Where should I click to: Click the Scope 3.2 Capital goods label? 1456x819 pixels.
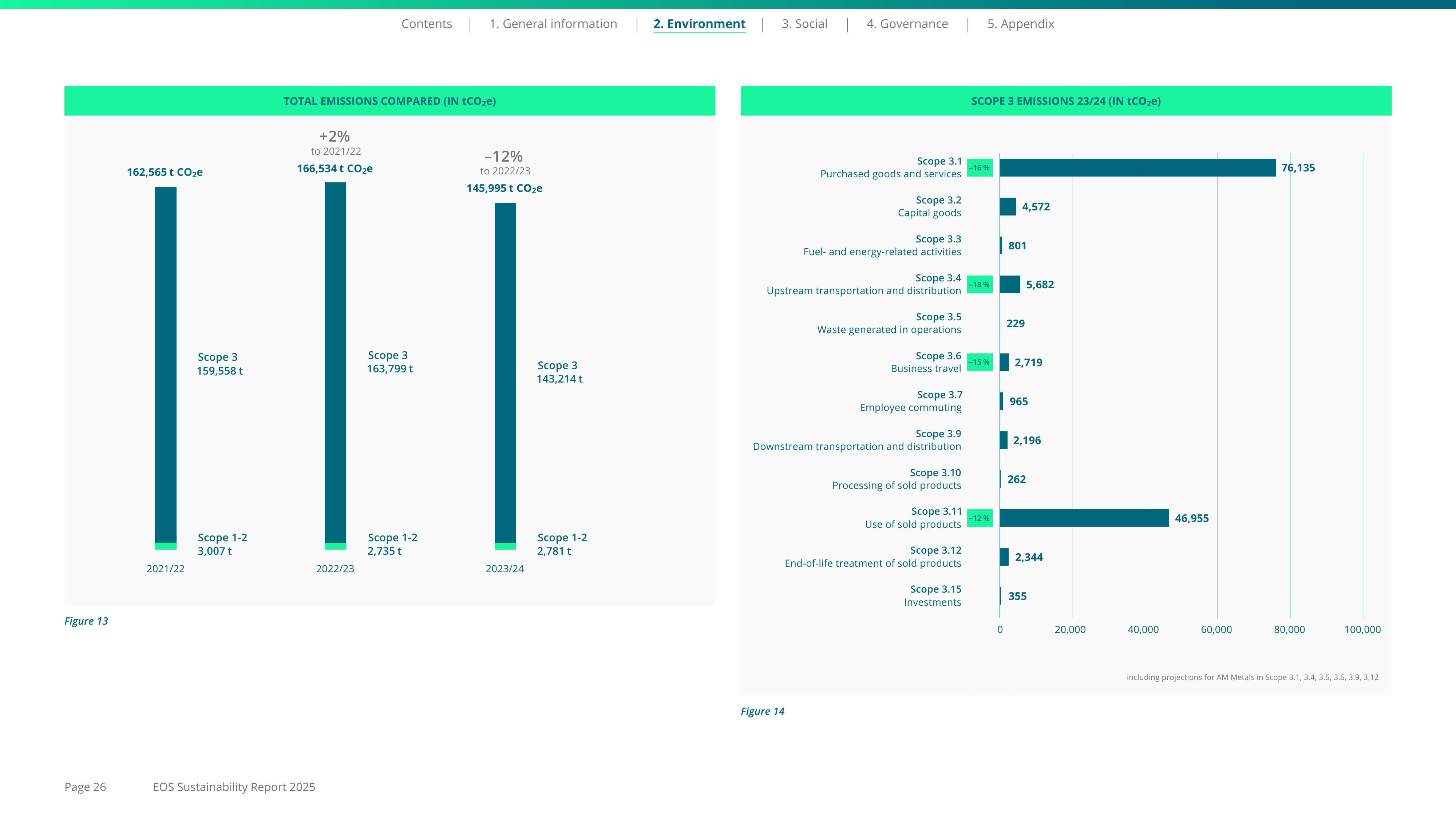pyautogui.click(x=929, y=206)
